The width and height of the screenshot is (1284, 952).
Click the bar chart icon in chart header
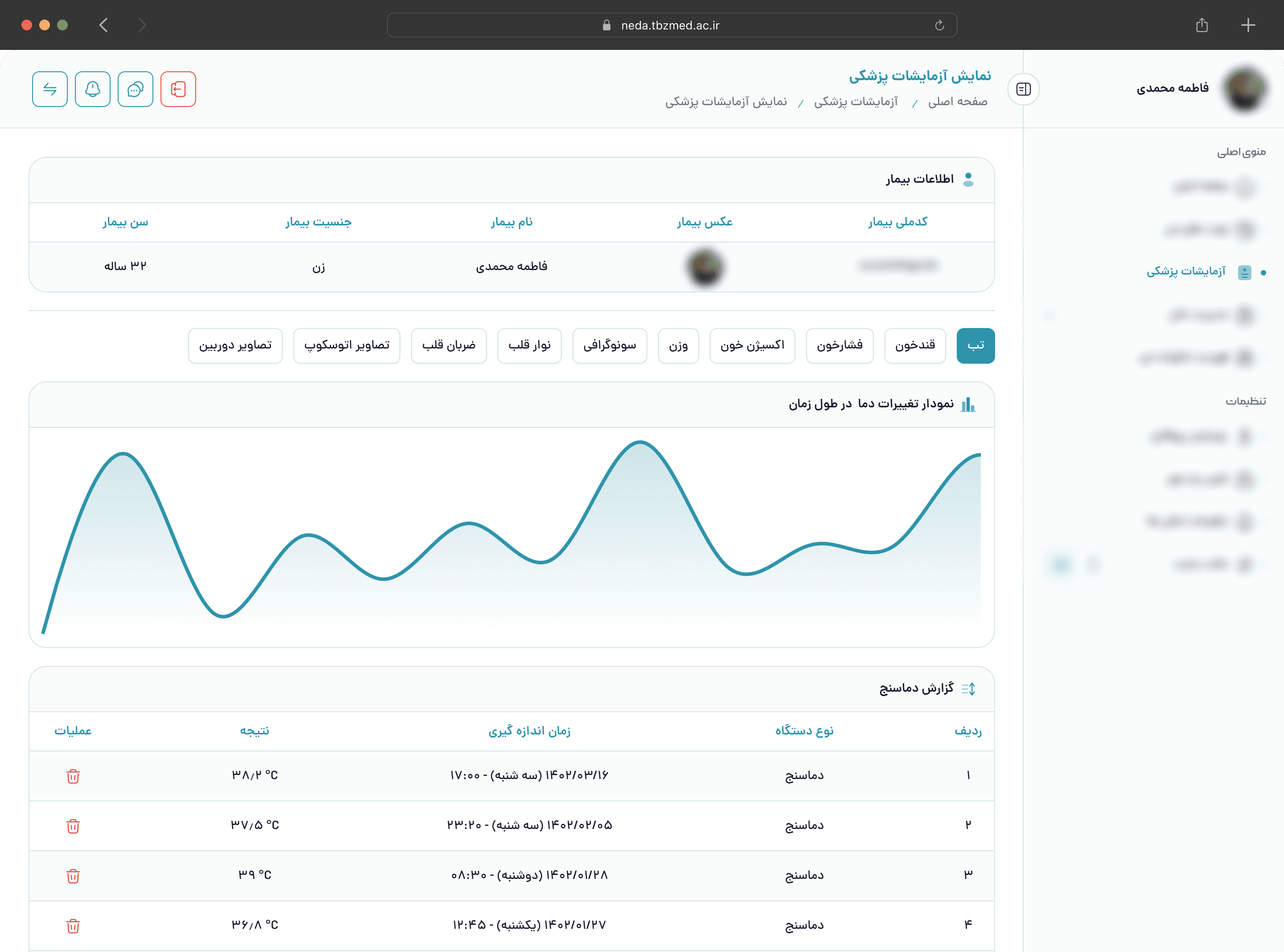pos(968,404)
